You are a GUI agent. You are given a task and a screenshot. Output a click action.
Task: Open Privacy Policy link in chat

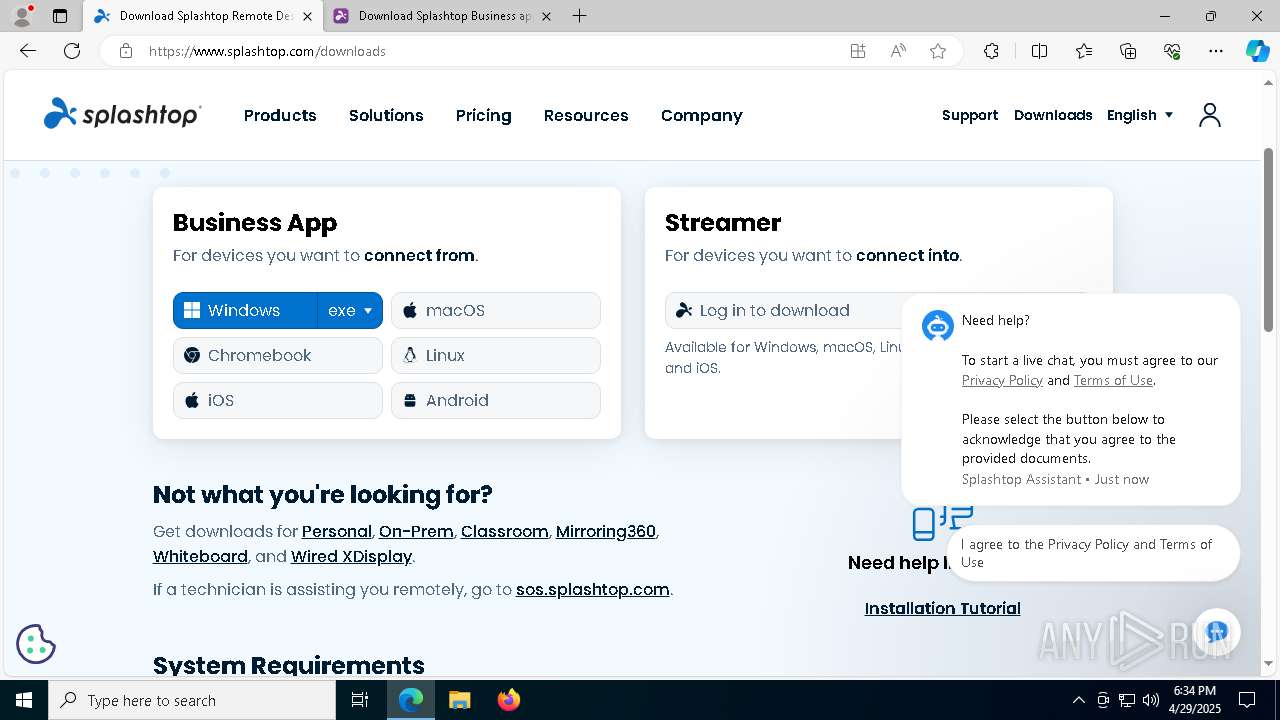(x=1002, y=380)
